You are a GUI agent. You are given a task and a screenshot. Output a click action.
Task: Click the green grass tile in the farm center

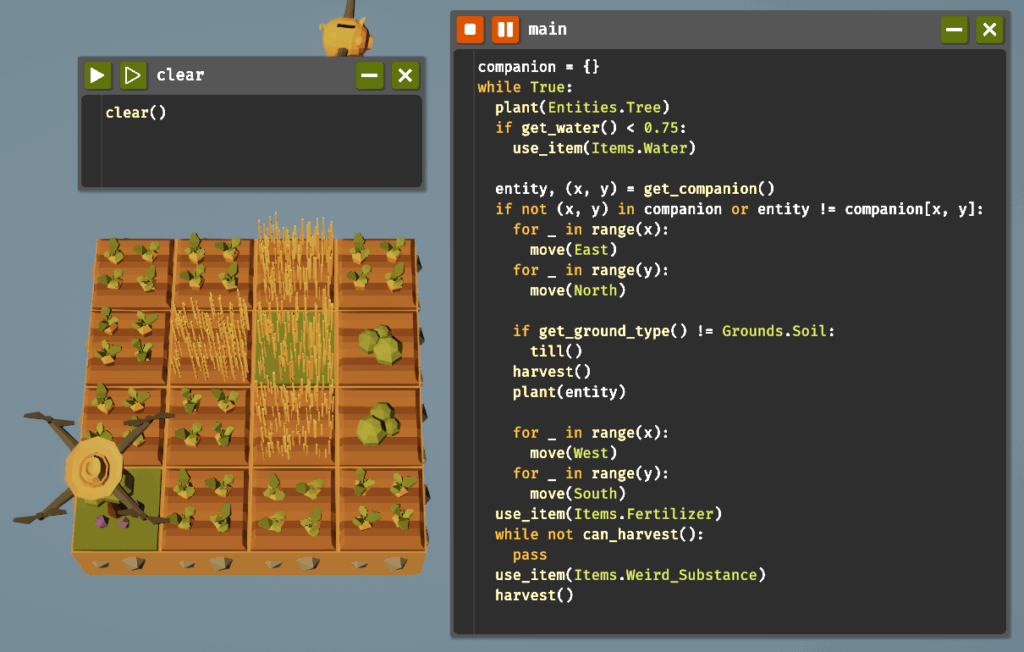[293, 345]
